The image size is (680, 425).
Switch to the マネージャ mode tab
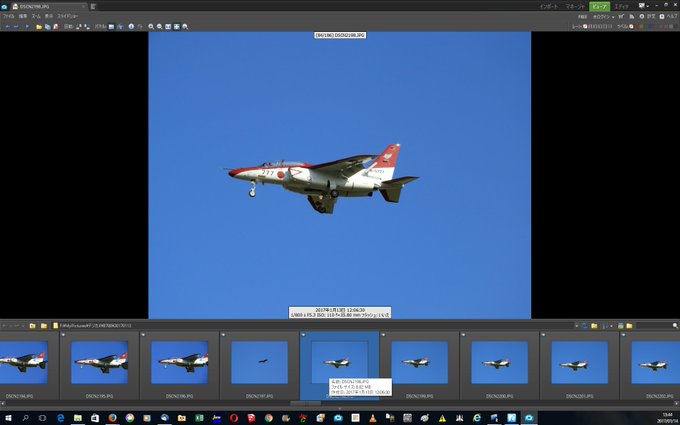575,7
